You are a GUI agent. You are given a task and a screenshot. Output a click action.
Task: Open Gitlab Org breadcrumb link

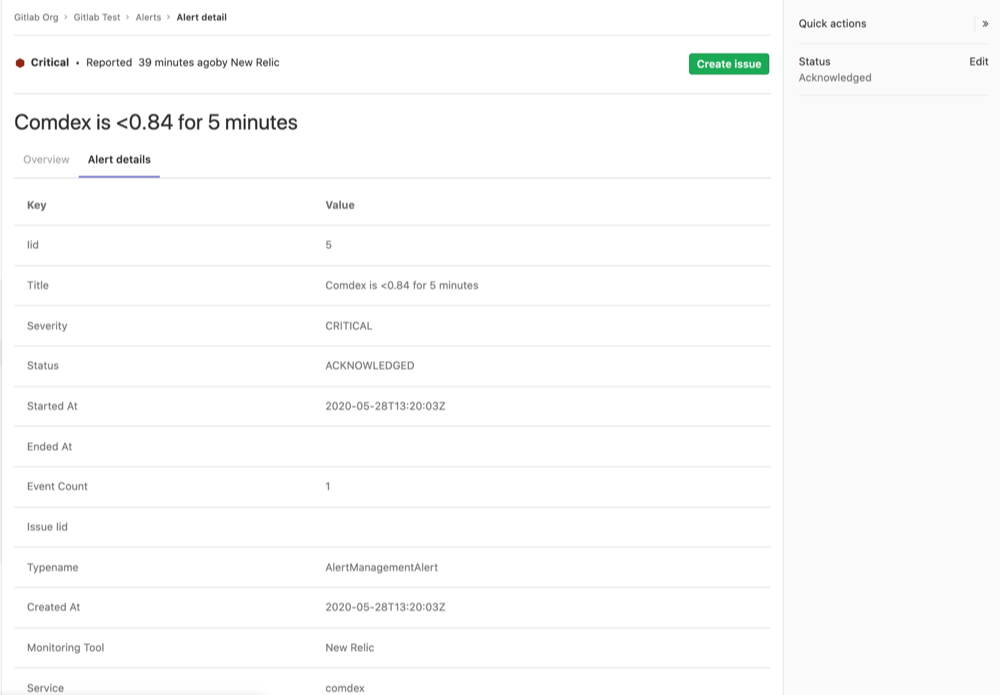(36, 17)
